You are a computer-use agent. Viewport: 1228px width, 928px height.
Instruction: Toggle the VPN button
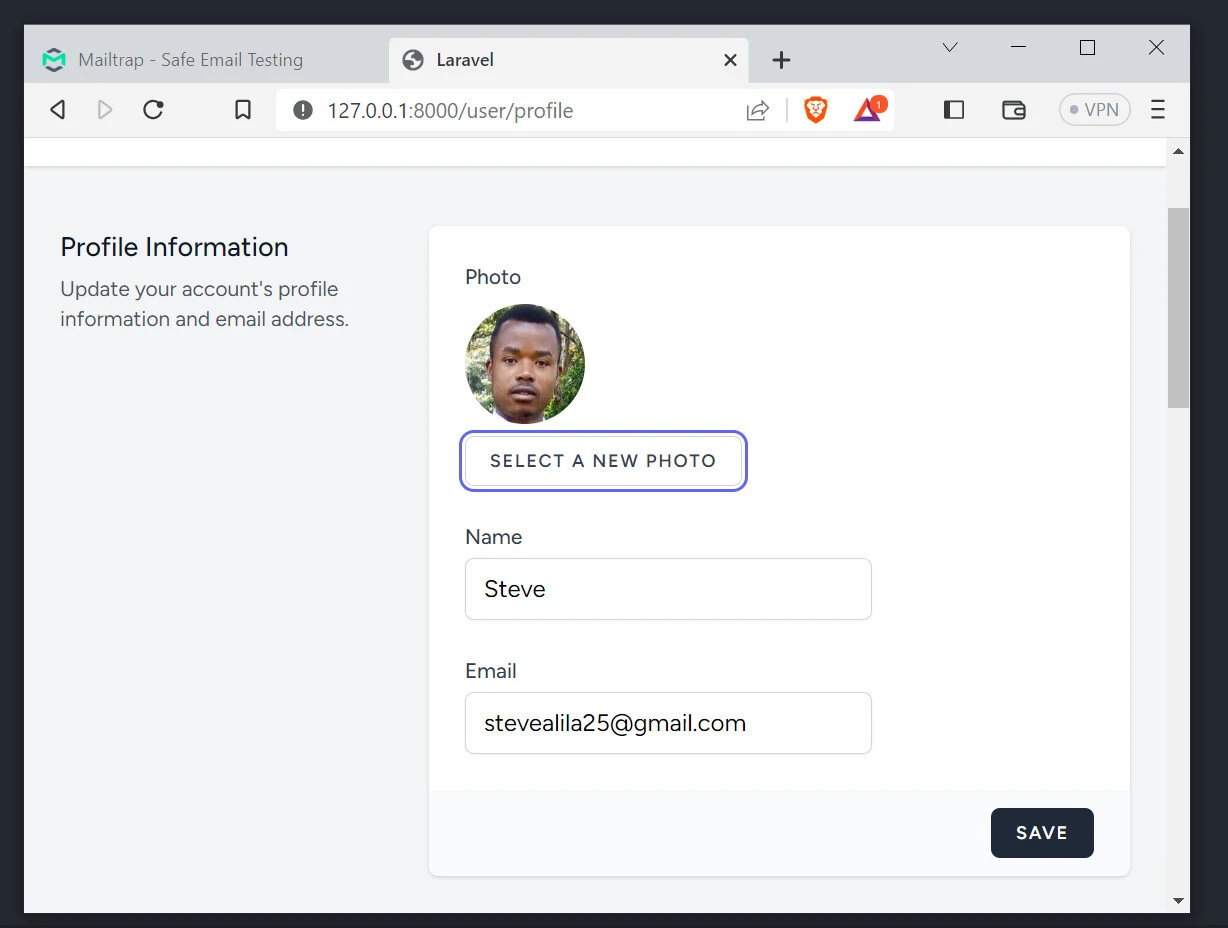point(1094,110)
